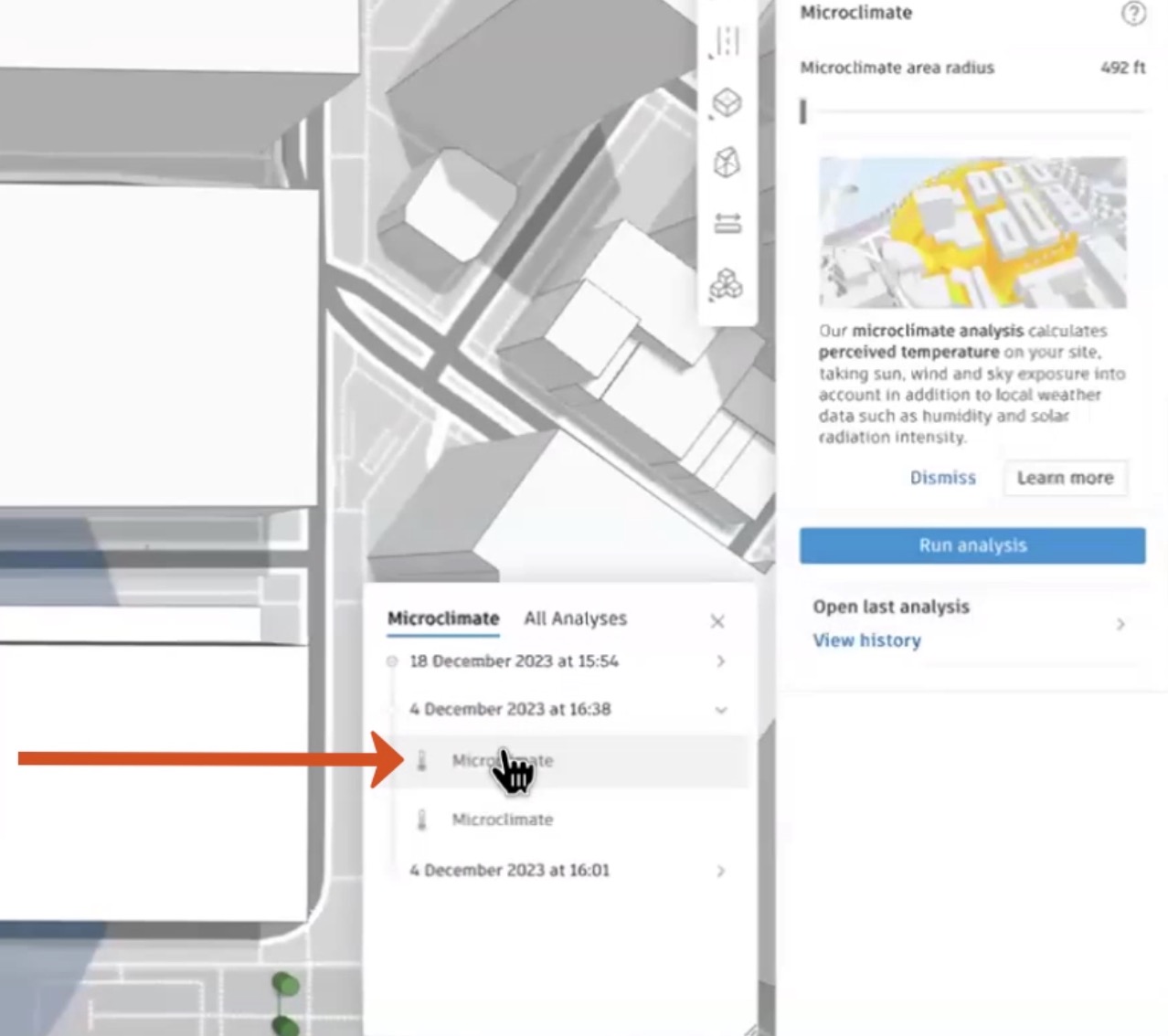Select the measure width tool with arrows

[727, 223]
